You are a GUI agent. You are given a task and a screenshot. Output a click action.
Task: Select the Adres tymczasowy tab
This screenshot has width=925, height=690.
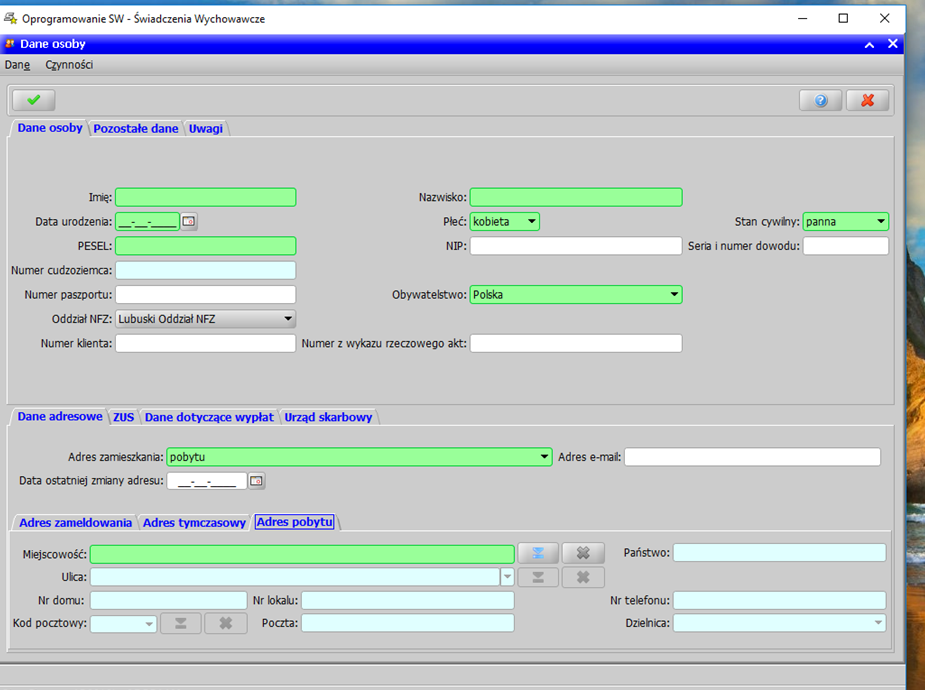[194, 523]
